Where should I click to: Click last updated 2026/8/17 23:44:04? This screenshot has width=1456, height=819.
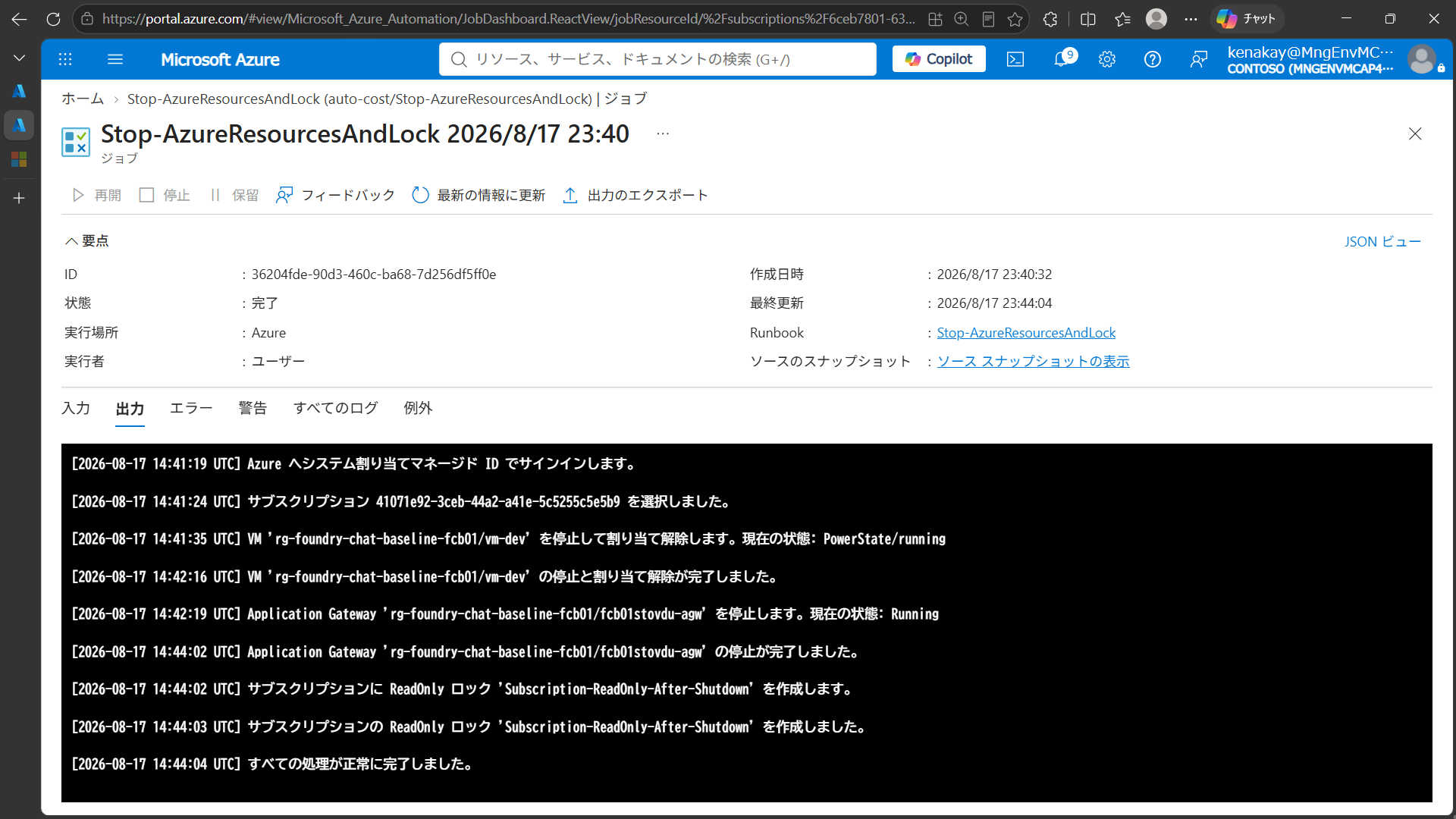click(994, 303)
